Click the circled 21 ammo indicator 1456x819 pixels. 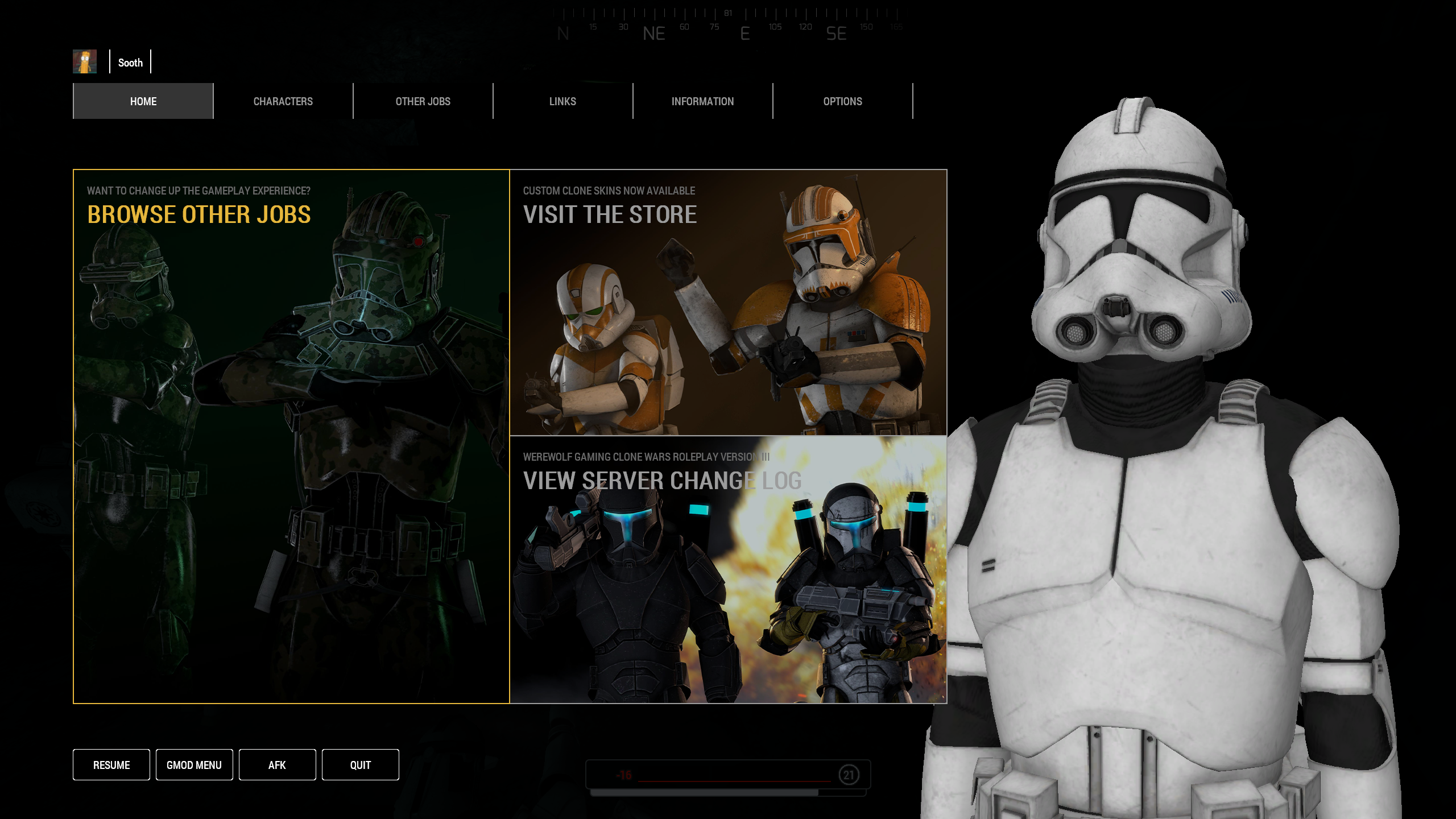coord(849,775)
